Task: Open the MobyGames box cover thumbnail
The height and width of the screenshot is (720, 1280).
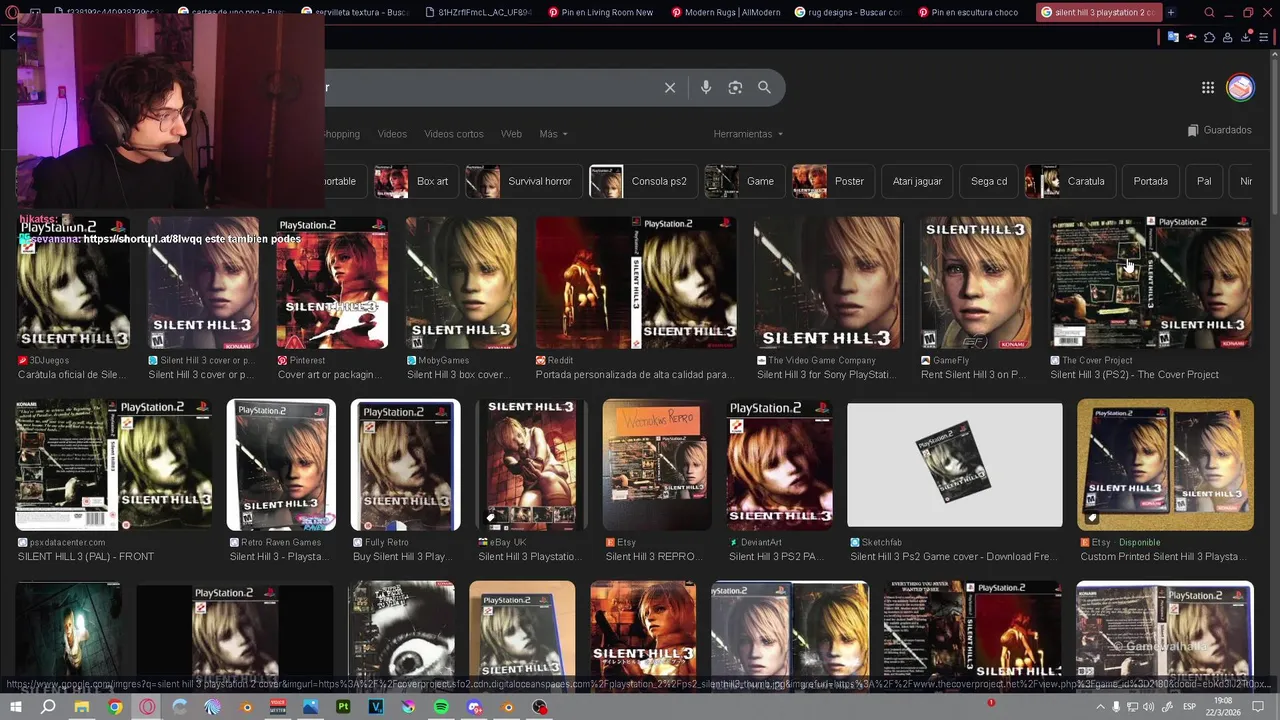Action: tap(461, 283)
